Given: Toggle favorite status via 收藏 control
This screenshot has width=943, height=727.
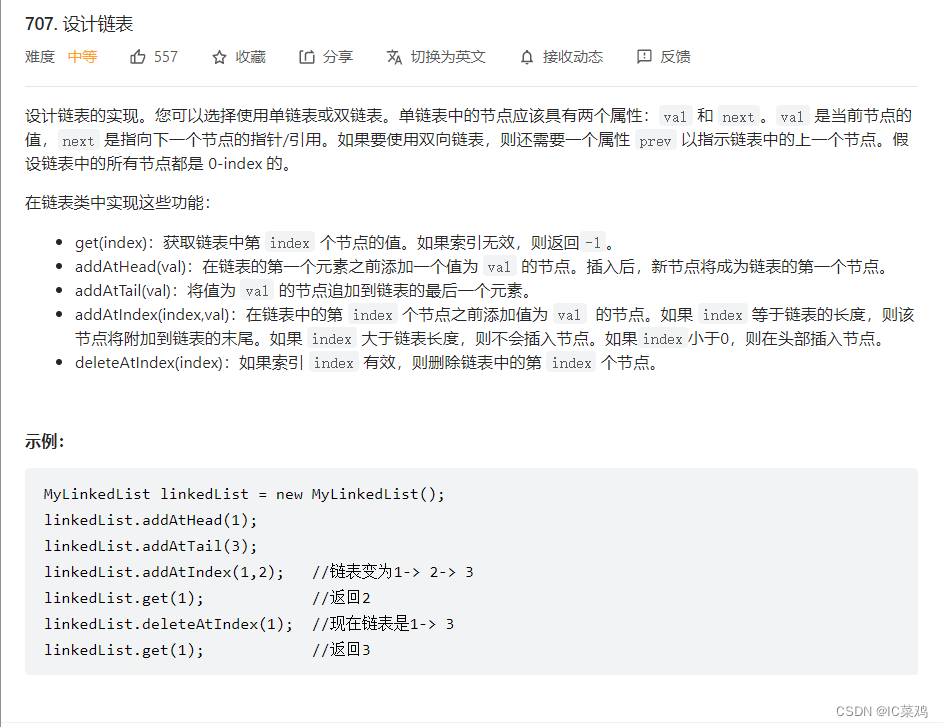Looking at the screenshot, I should click(239, 57).
